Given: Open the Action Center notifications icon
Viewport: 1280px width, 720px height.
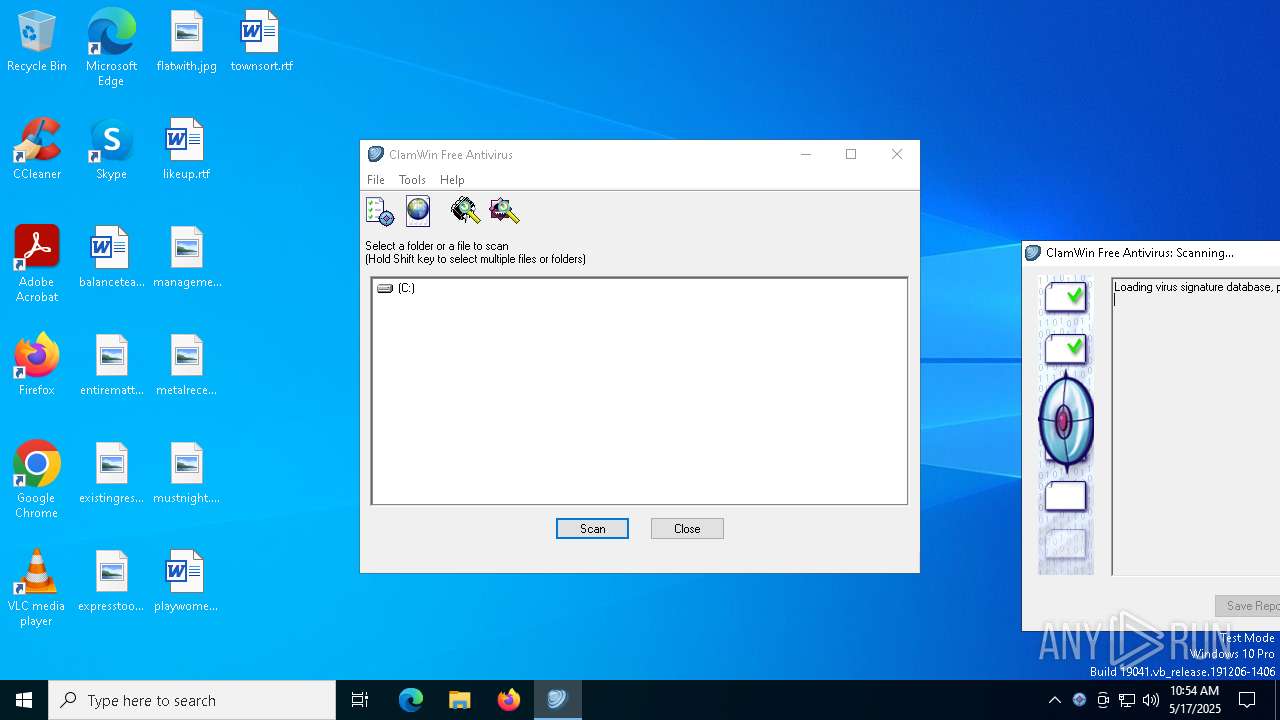Looking at the screenshot, I should point(1247,700).
